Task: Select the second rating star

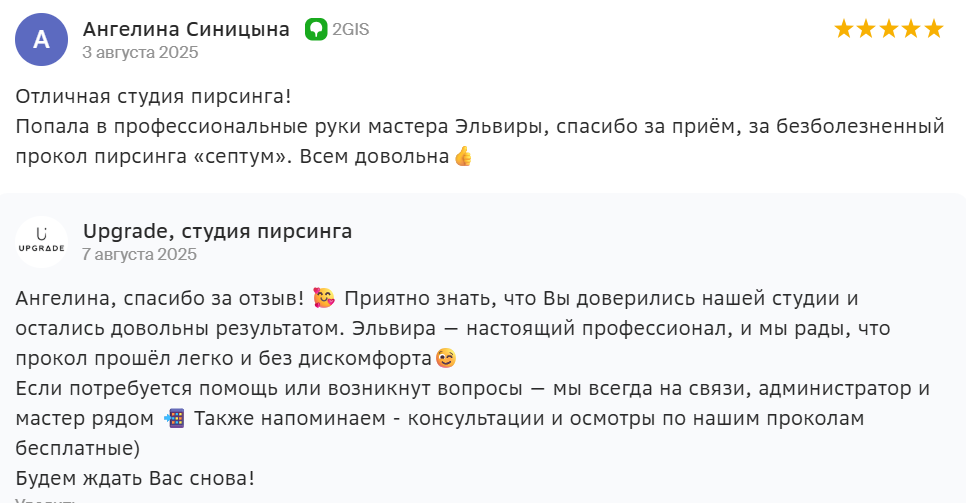Action: coord(866,29)
